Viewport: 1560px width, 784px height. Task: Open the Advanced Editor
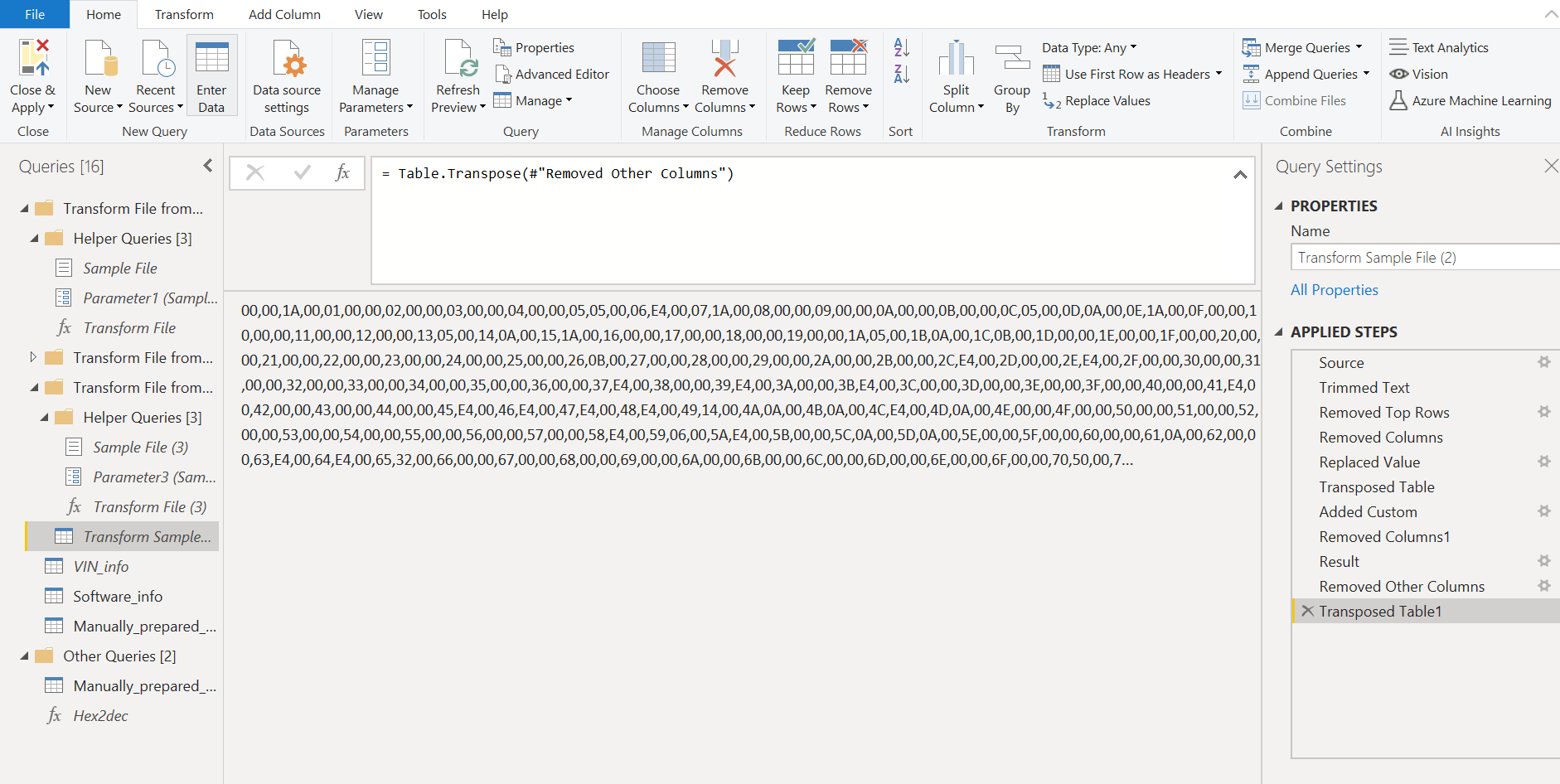click(x=551, y=75)
